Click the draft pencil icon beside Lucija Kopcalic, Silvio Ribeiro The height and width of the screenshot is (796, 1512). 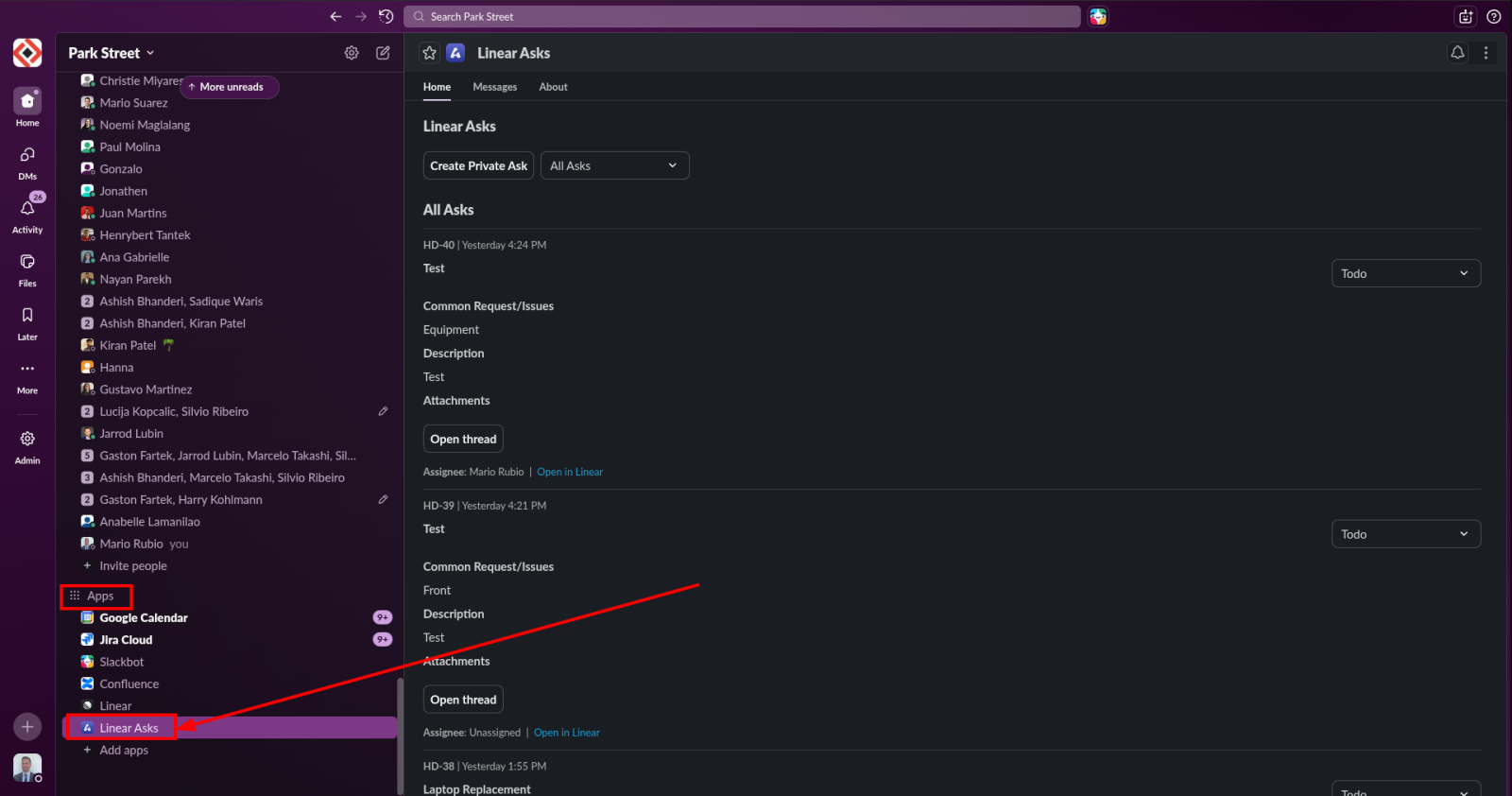click(x=383, y=411)
